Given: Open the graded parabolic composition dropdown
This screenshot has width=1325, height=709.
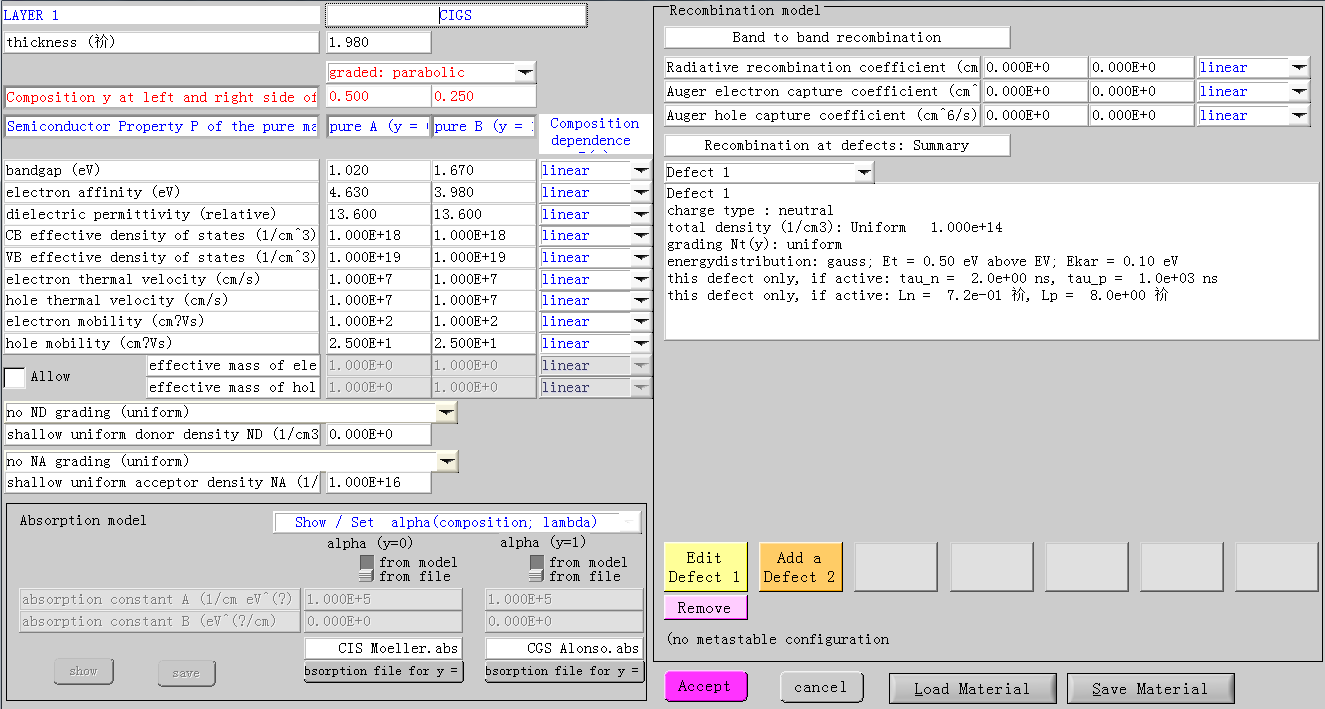Looking at the screenshot, I should click(x=525, y=73).
